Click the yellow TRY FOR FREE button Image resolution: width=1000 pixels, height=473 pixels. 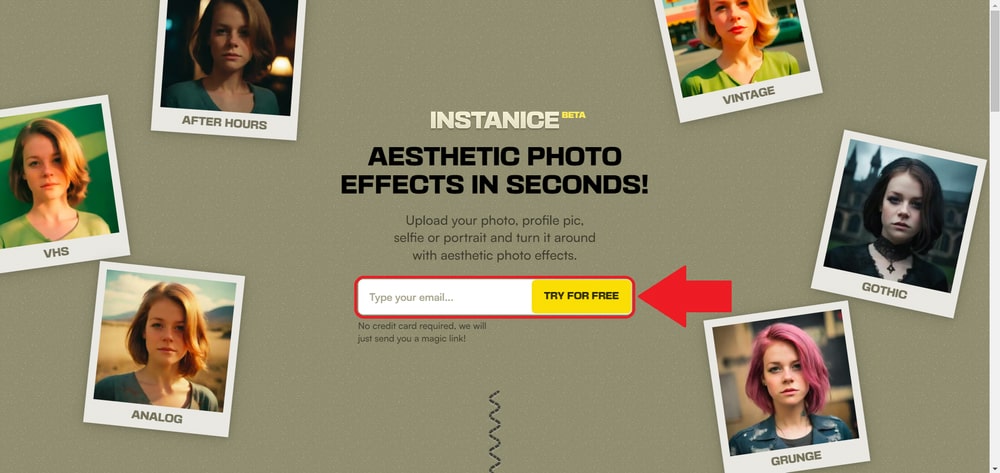pyautogui.click(x=581, y=296)
